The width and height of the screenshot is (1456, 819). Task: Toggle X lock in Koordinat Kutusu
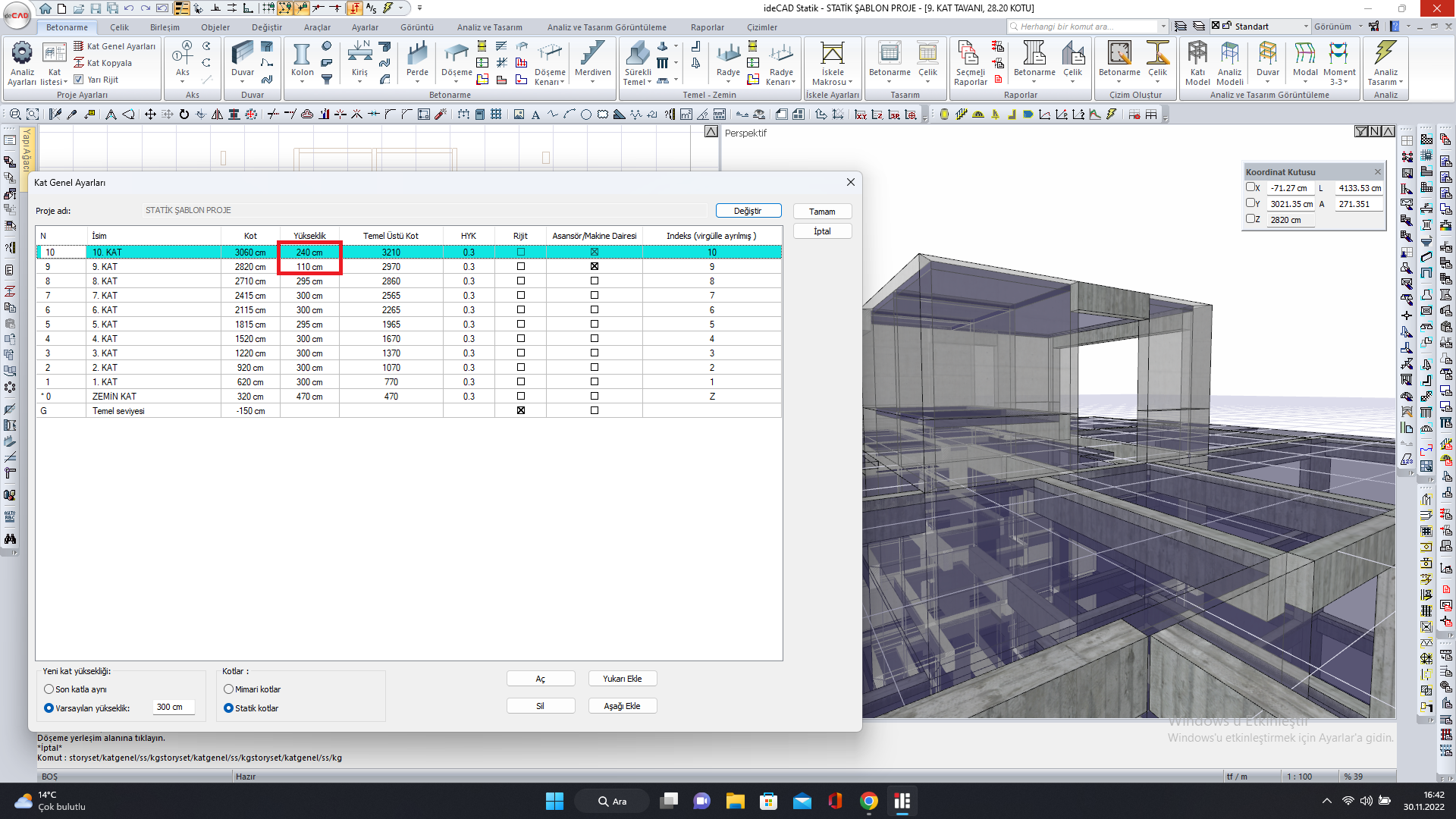(x=1250, y=187)
